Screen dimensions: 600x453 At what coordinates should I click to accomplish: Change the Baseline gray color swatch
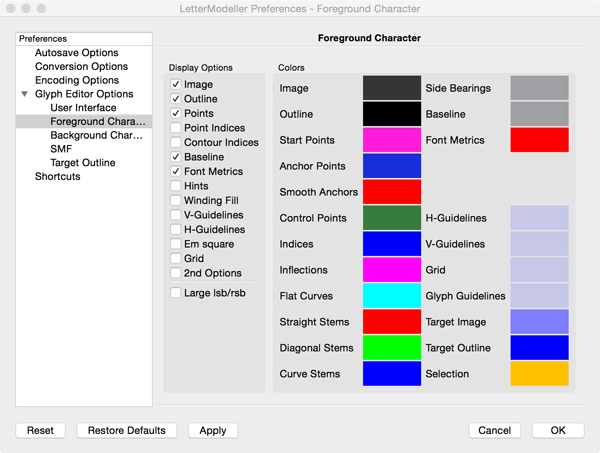pos(540,114)
